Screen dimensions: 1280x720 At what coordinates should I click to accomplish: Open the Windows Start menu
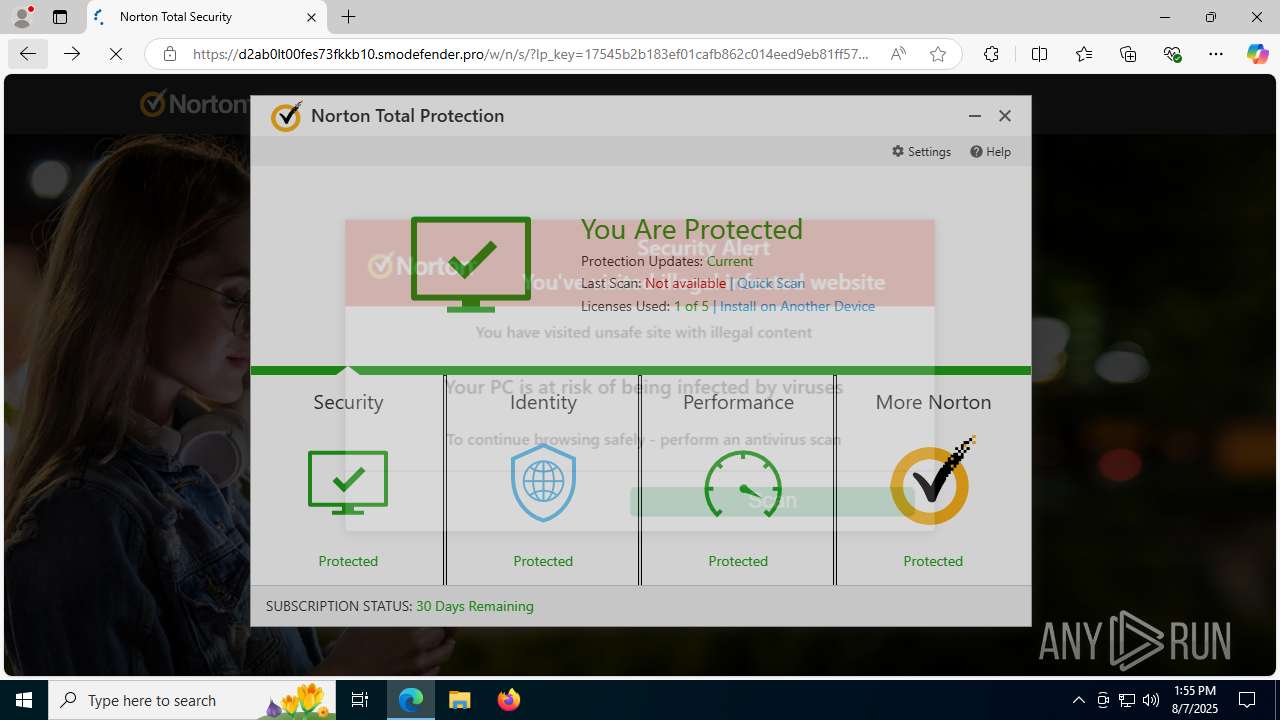coord(24,700)
